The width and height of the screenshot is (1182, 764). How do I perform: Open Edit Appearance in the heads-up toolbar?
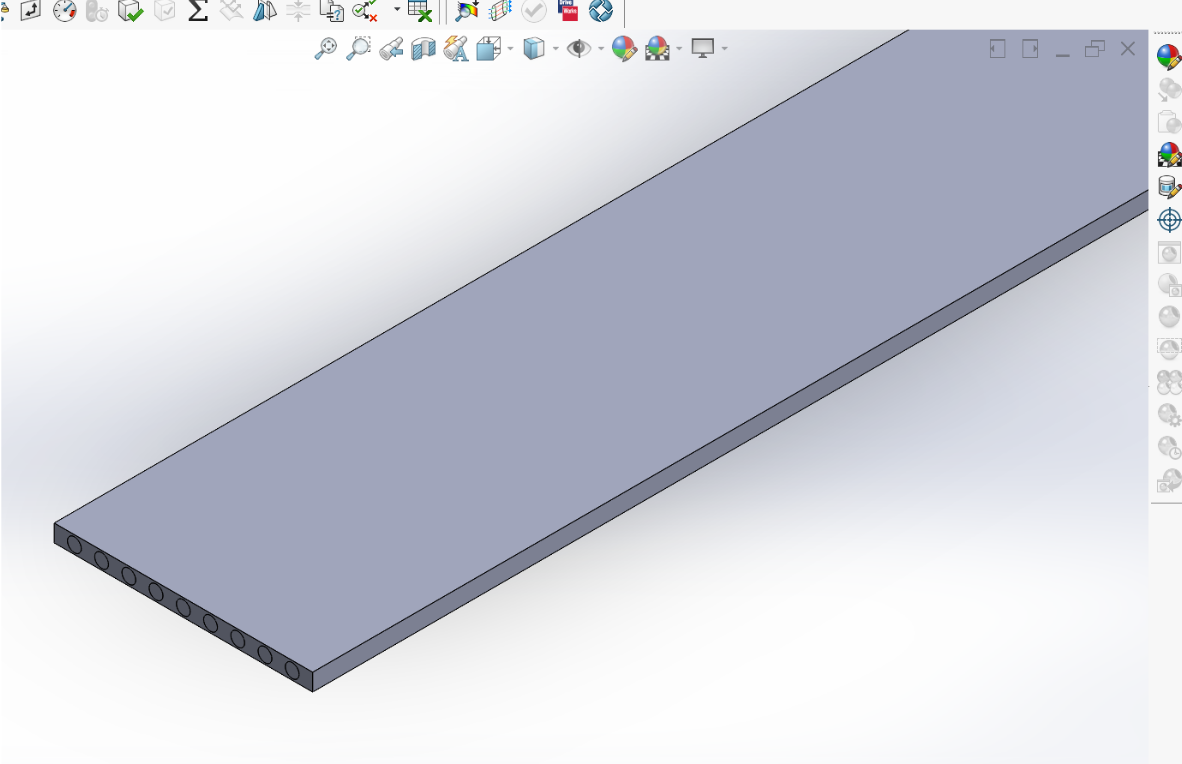click(x=624, y=49)
